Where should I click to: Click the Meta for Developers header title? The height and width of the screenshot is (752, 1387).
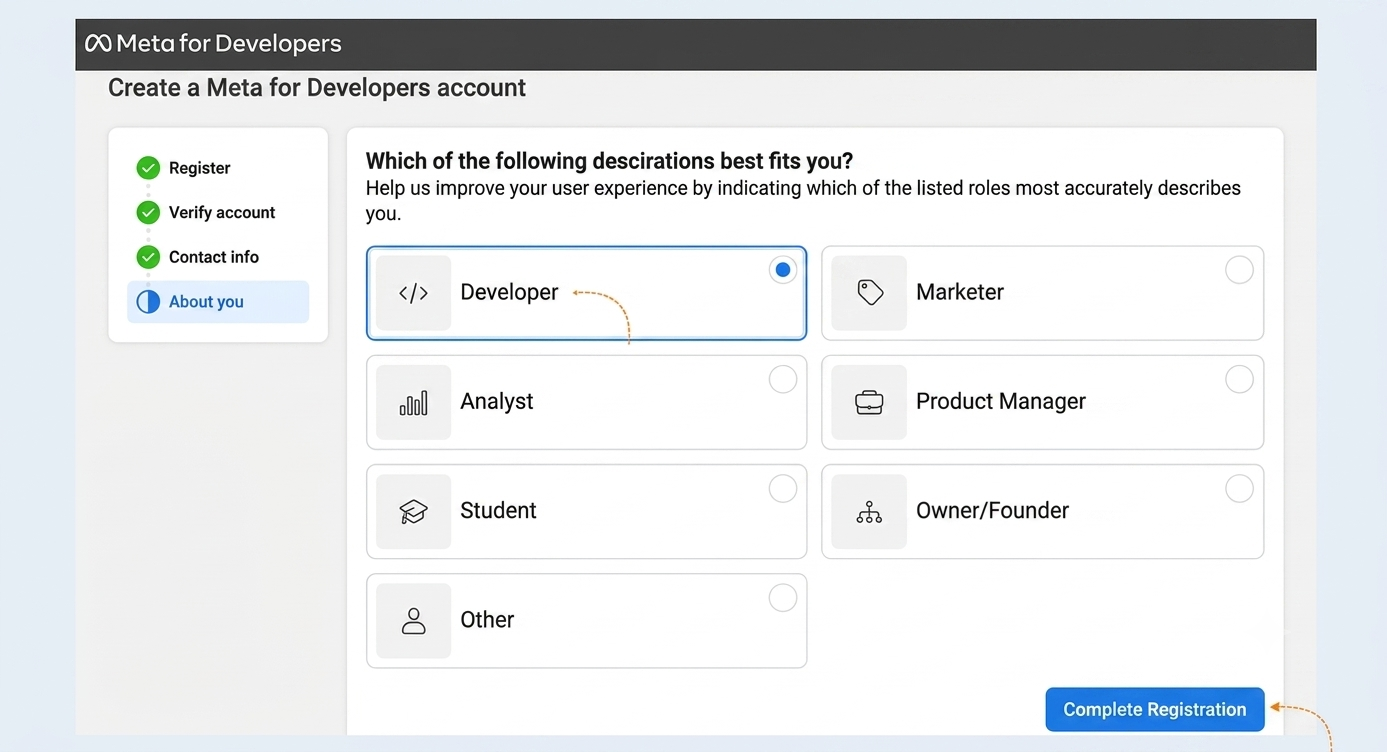(x=229, y=44)
